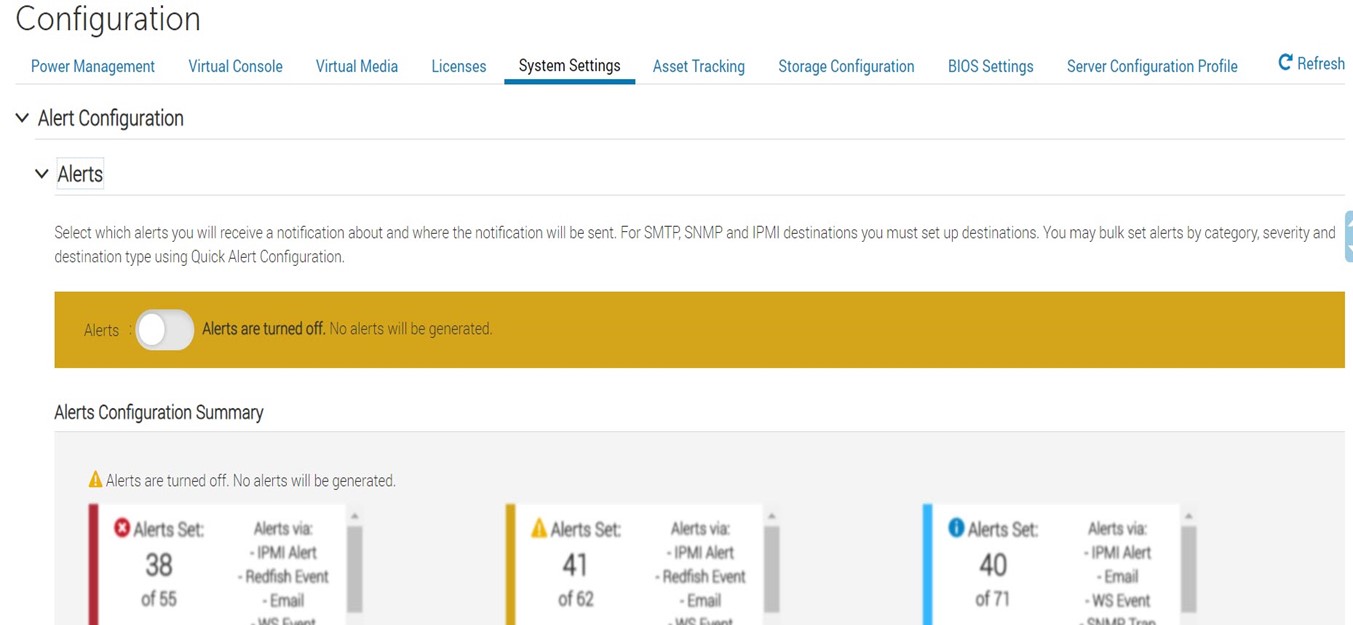Select the System Settings tab
The height and width of the screenshot is (625, 1353).
coord(569,67)
